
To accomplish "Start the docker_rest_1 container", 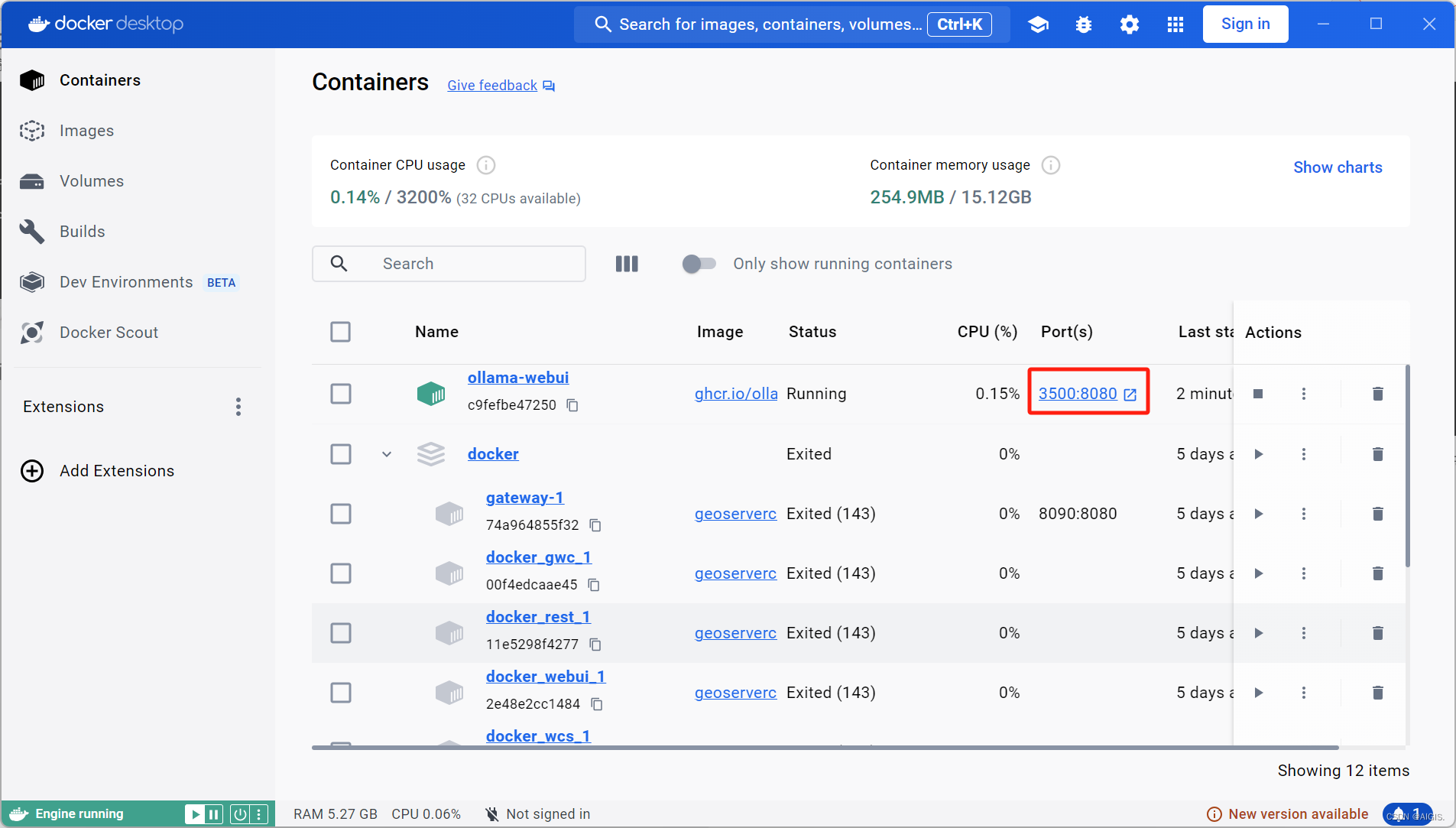I will point(1258,633).
